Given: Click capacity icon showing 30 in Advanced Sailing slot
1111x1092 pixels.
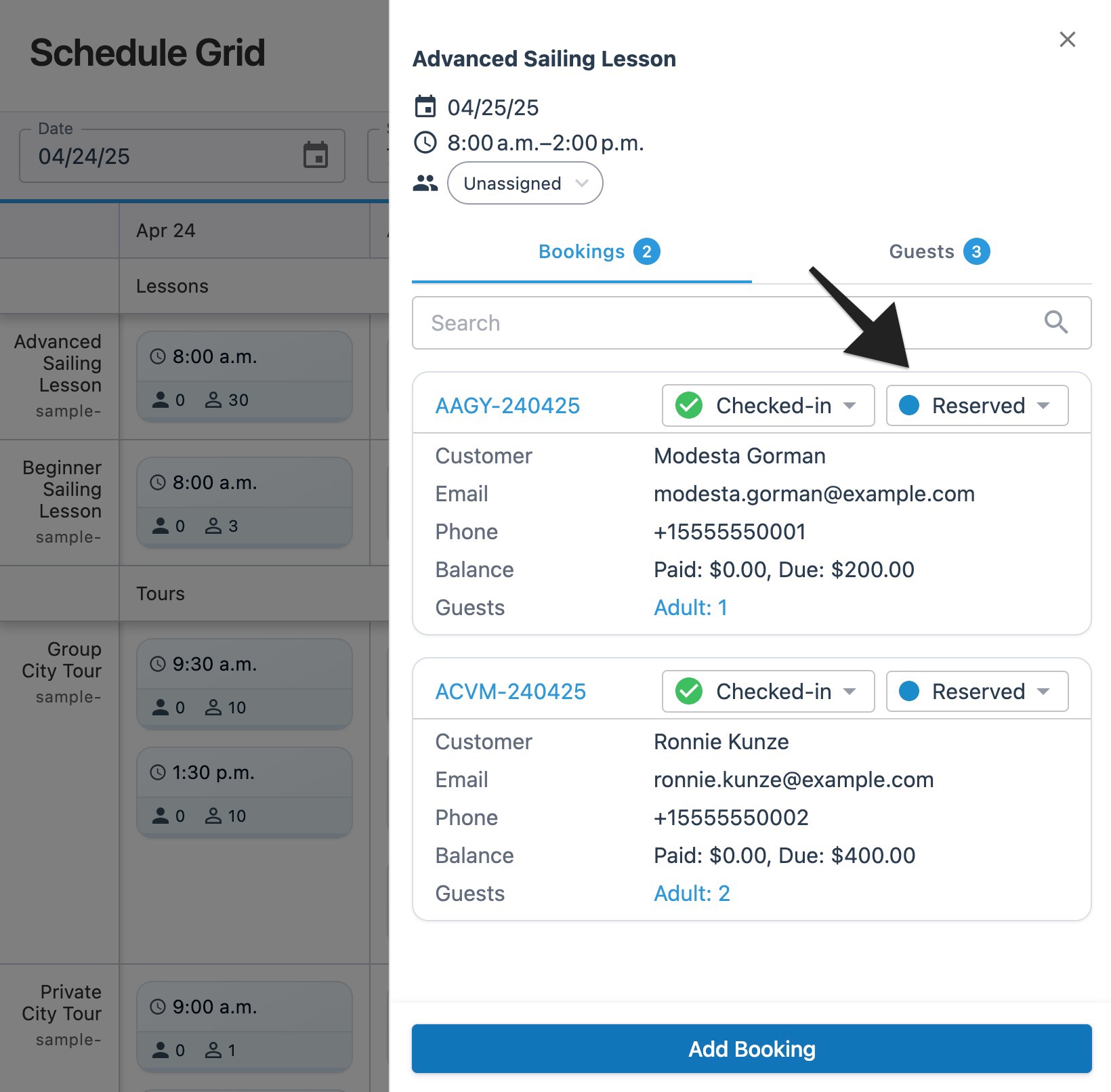Looking at the screenshot, I should pos(213,400).
